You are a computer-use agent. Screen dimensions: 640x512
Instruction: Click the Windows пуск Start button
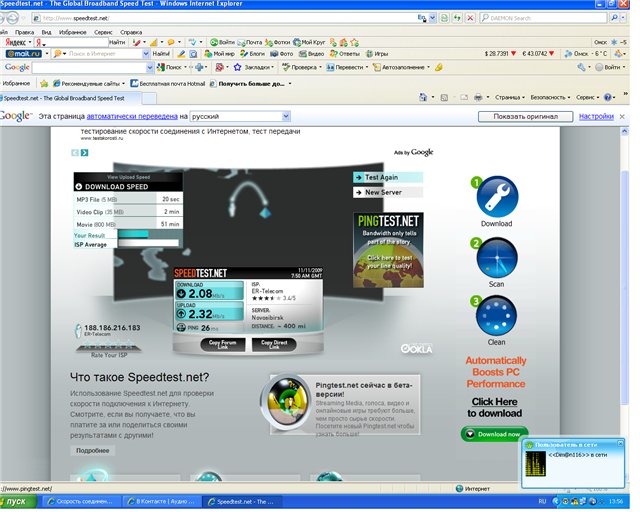click(x=18, y=501)
